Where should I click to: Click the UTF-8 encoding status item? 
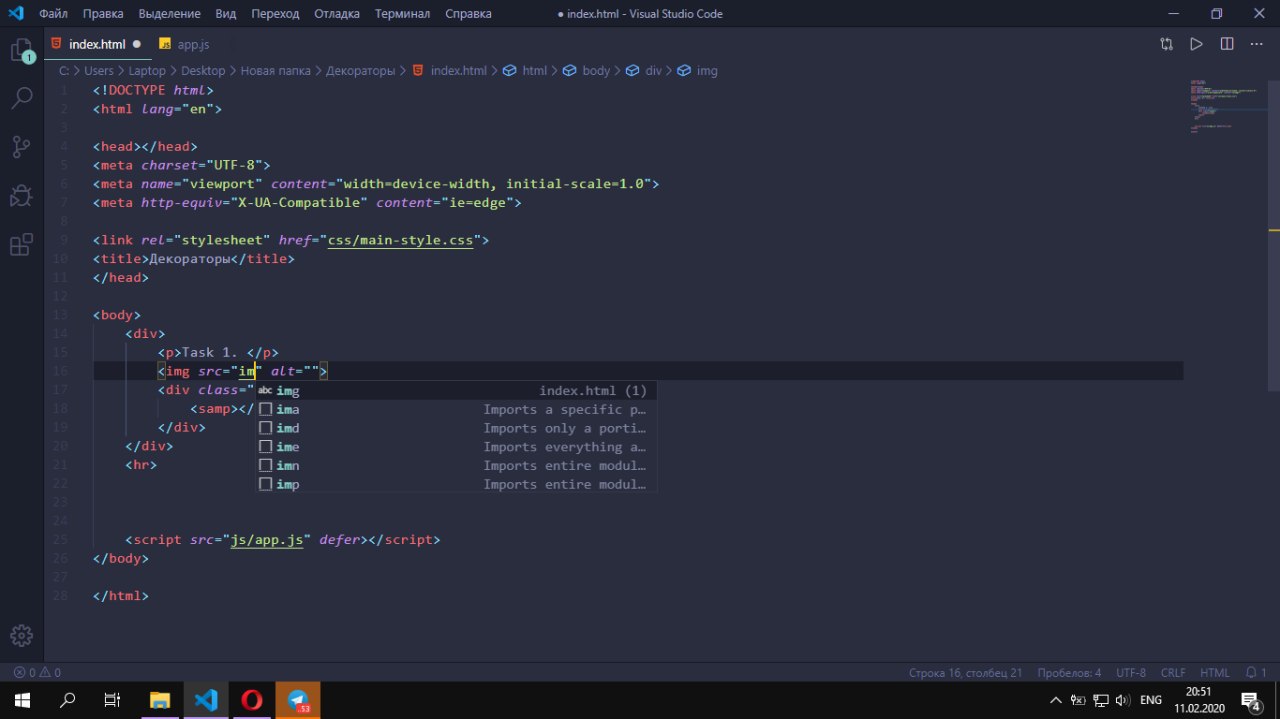tap(1131, 673)
